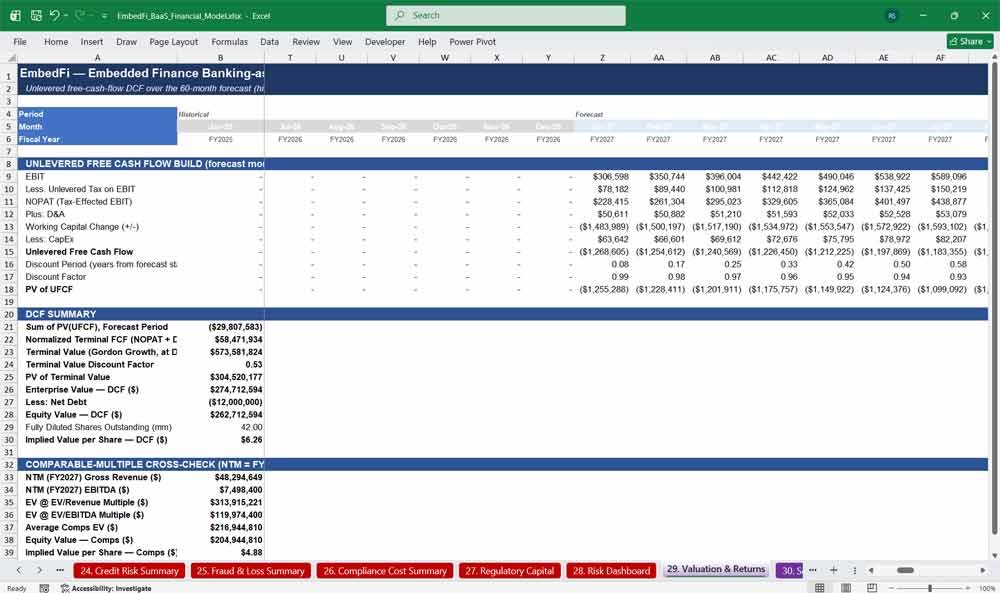
Task: Click the Share button
Action: coord(970,41)
